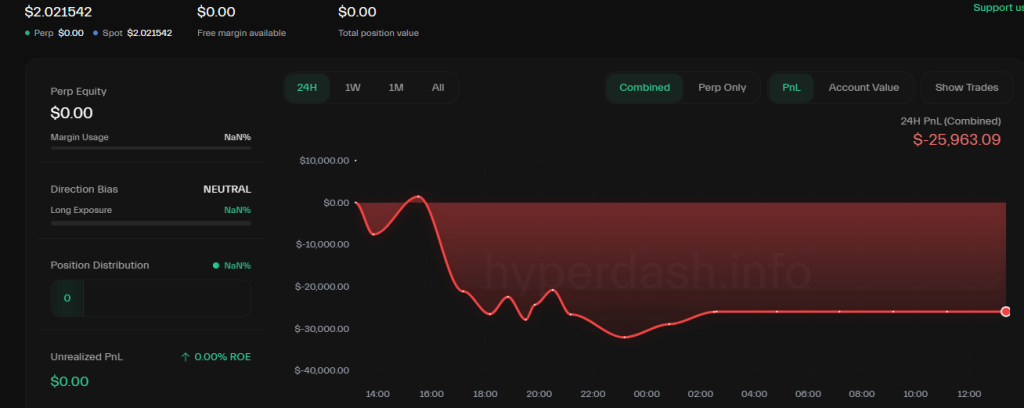Click the 14:00 x-axis label
The height and width of the screenshot is (408, 1024).
pyautogui.click(x=377, y=394)
